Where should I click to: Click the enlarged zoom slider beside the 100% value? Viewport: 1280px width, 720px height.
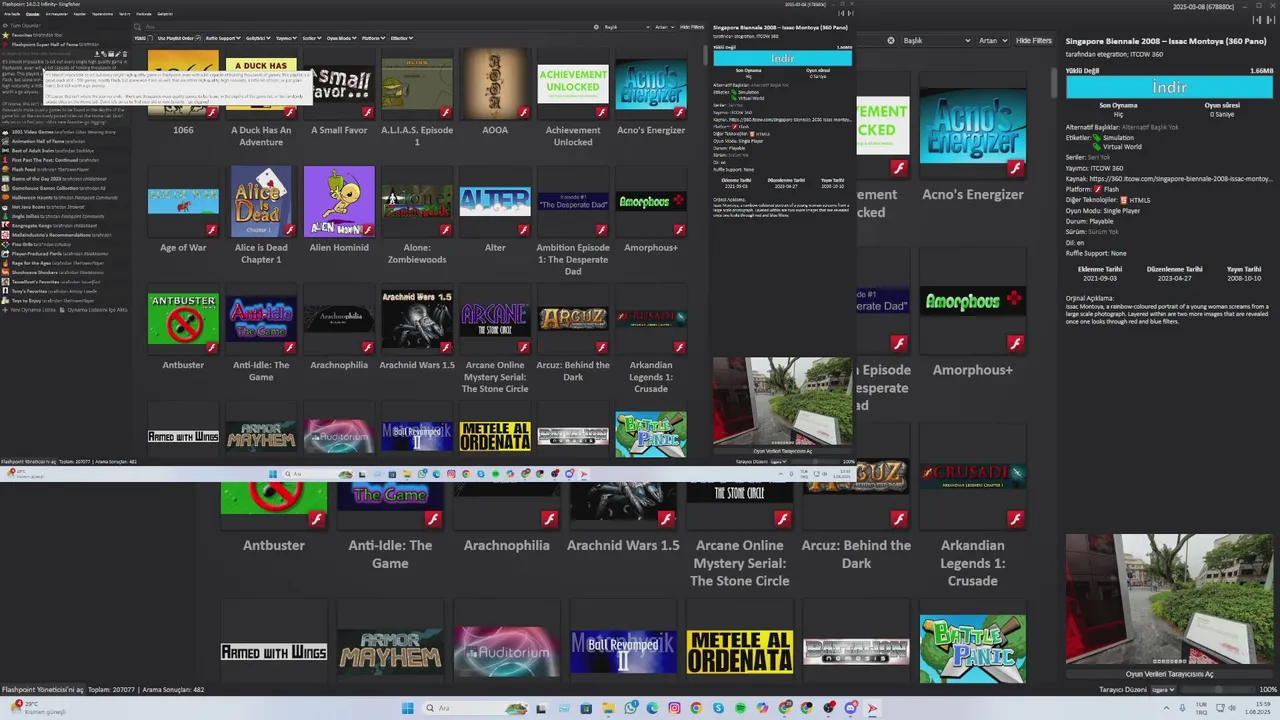(1218, 690)
